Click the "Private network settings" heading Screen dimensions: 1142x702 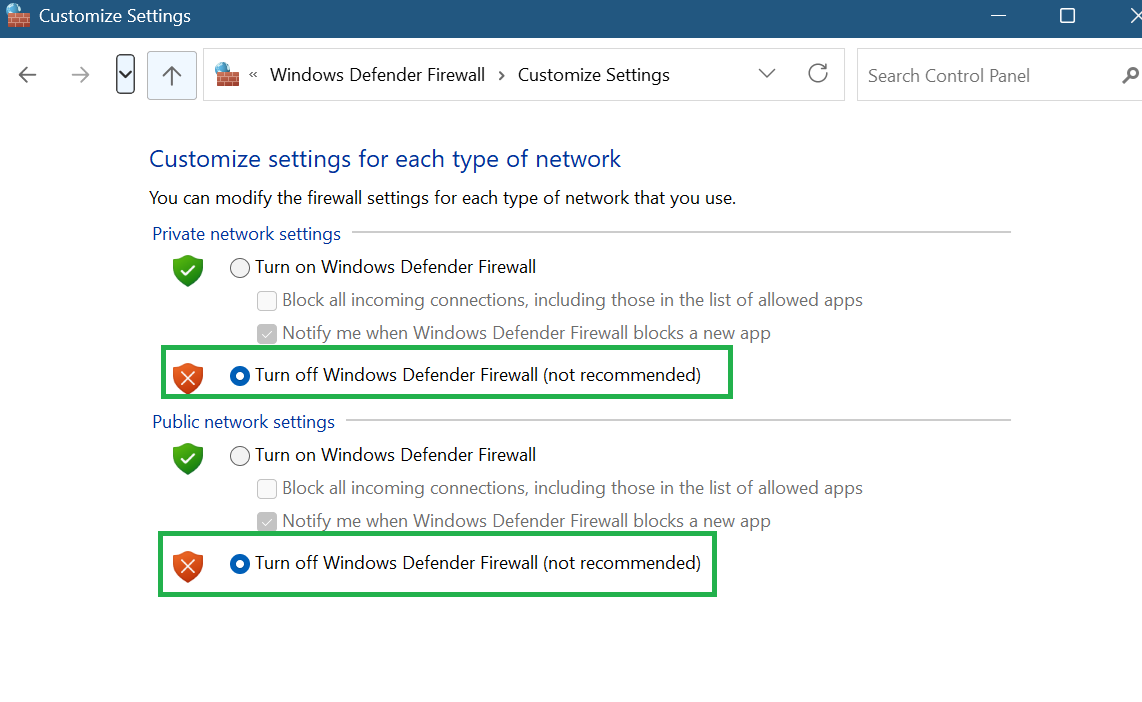(x=246, y=234)
